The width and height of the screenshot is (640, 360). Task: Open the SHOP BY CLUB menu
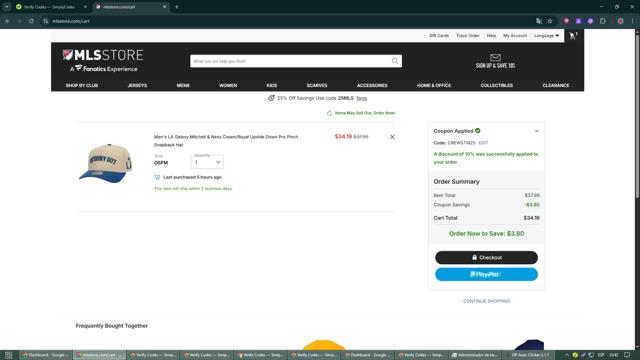82,85
